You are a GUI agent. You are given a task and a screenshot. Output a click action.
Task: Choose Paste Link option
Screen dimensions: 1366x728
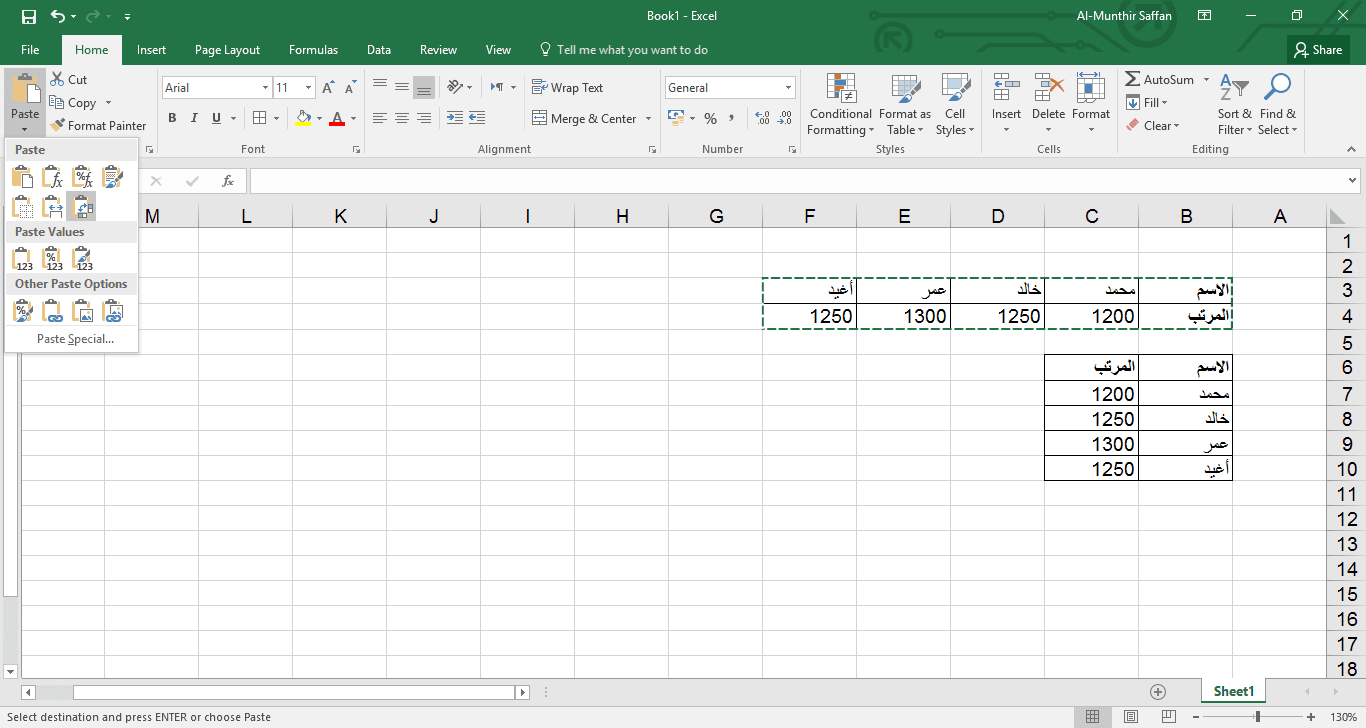pos(54,312)
